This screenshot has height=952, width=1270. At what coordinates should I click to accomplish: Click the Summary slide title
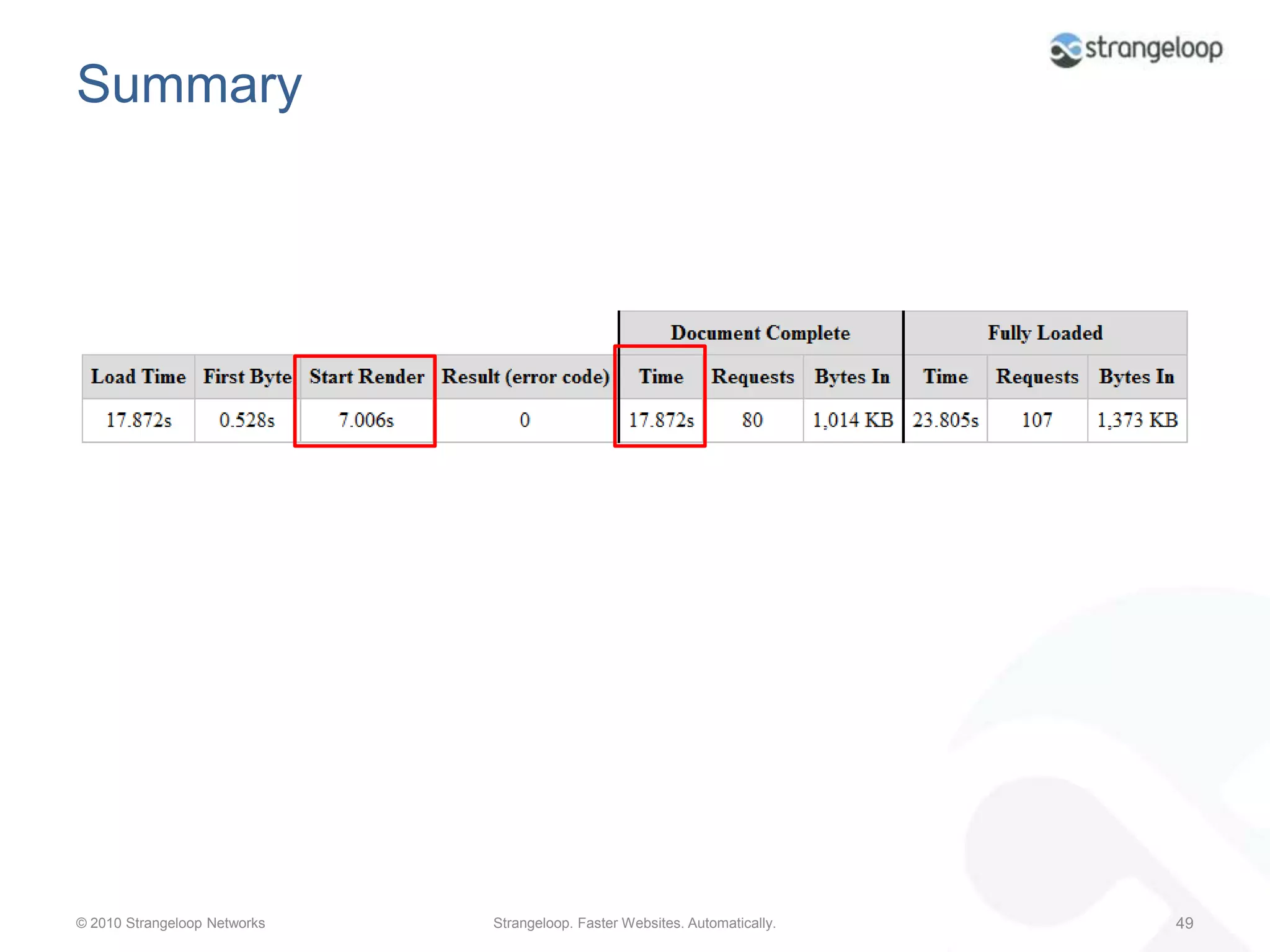pyautogui.click(x=189, y=84)
